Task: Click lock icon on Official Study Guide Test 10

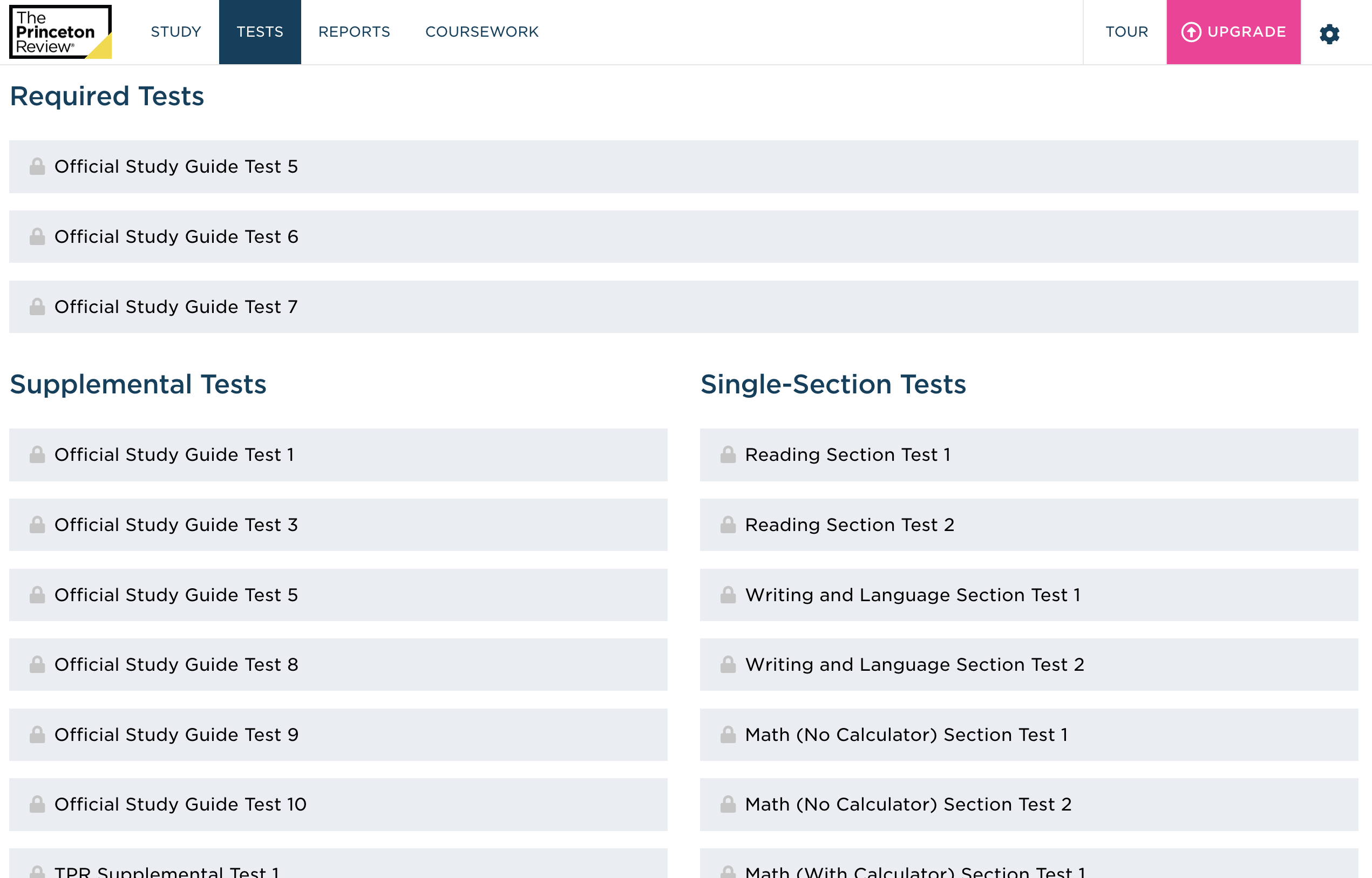Action: (37, 805)
